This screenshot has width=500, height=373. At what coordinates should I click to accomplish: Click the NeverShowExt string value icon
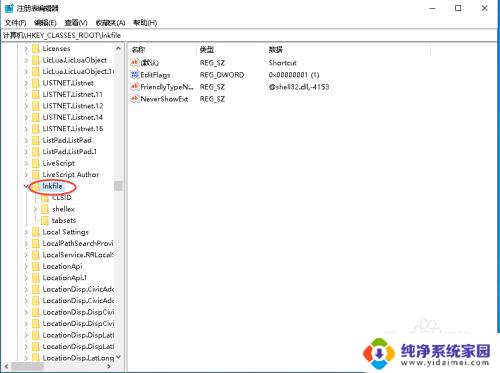(135, 99)
